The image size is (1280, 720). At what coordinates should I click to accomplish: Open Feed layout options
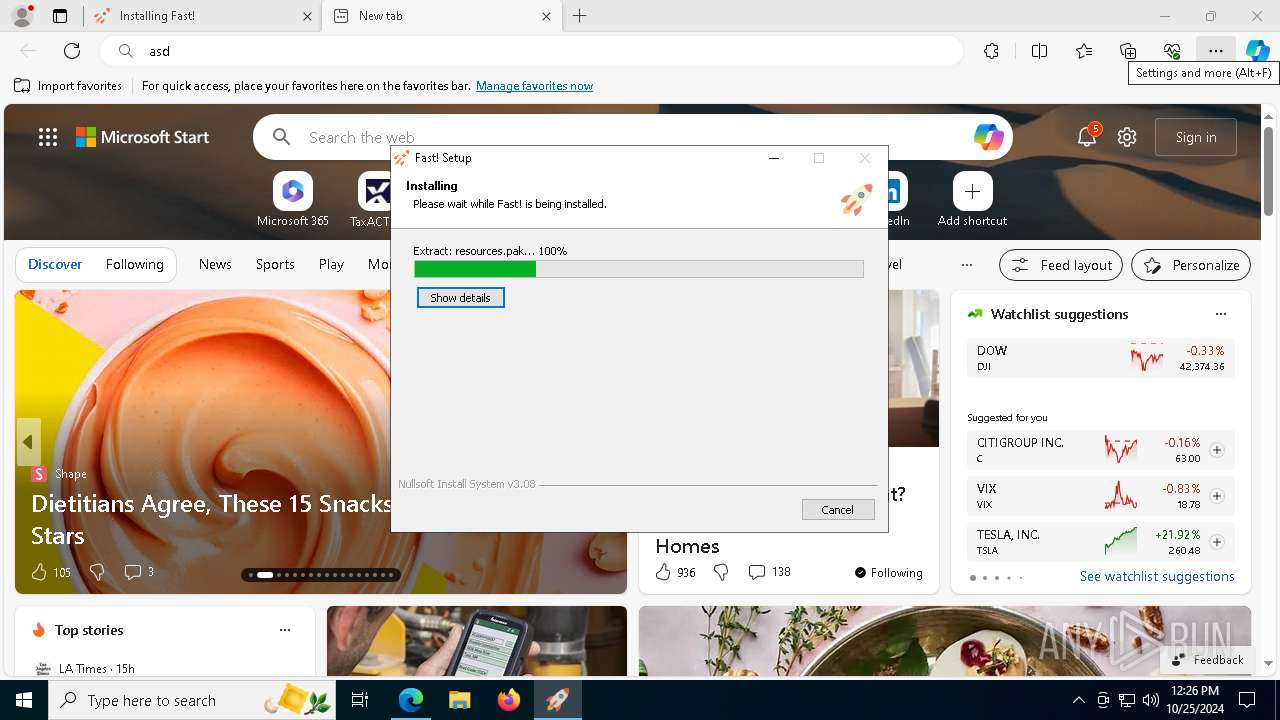point(1061,265)
